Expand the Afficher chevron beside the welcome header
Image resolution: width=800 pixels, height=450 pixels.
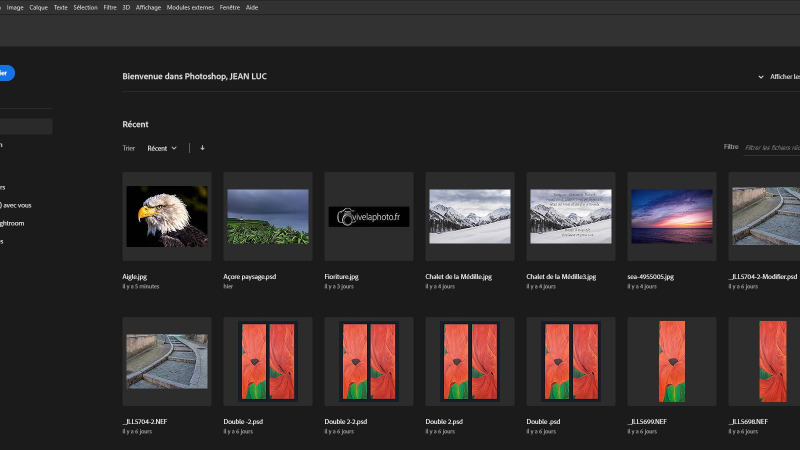761,77
